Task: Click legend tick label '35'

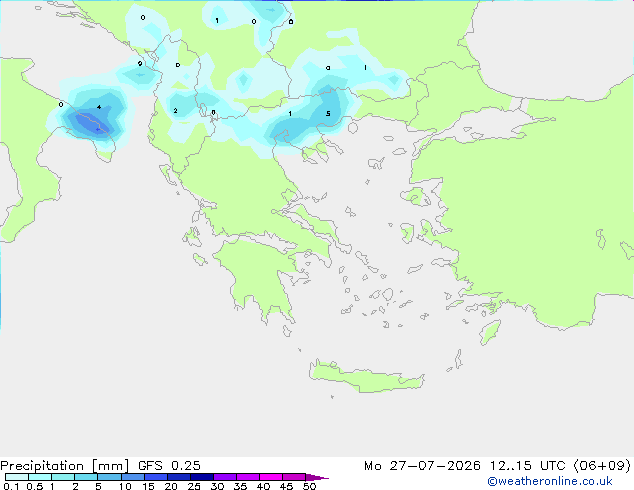Action: click(240, 486)
